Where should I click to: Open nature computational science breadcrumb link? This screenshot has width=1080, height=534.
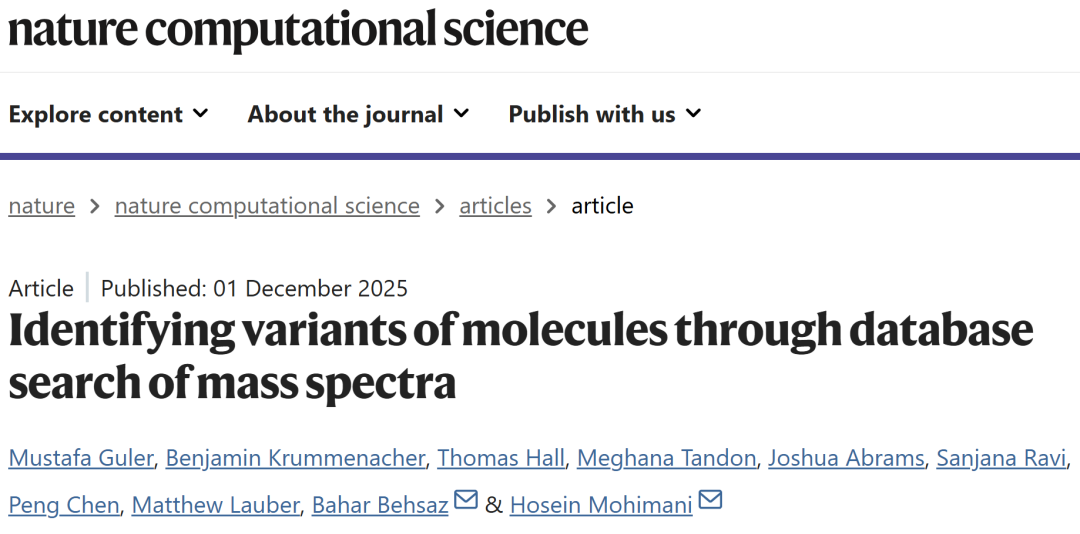pyautogui.click(x=267, y=206)
